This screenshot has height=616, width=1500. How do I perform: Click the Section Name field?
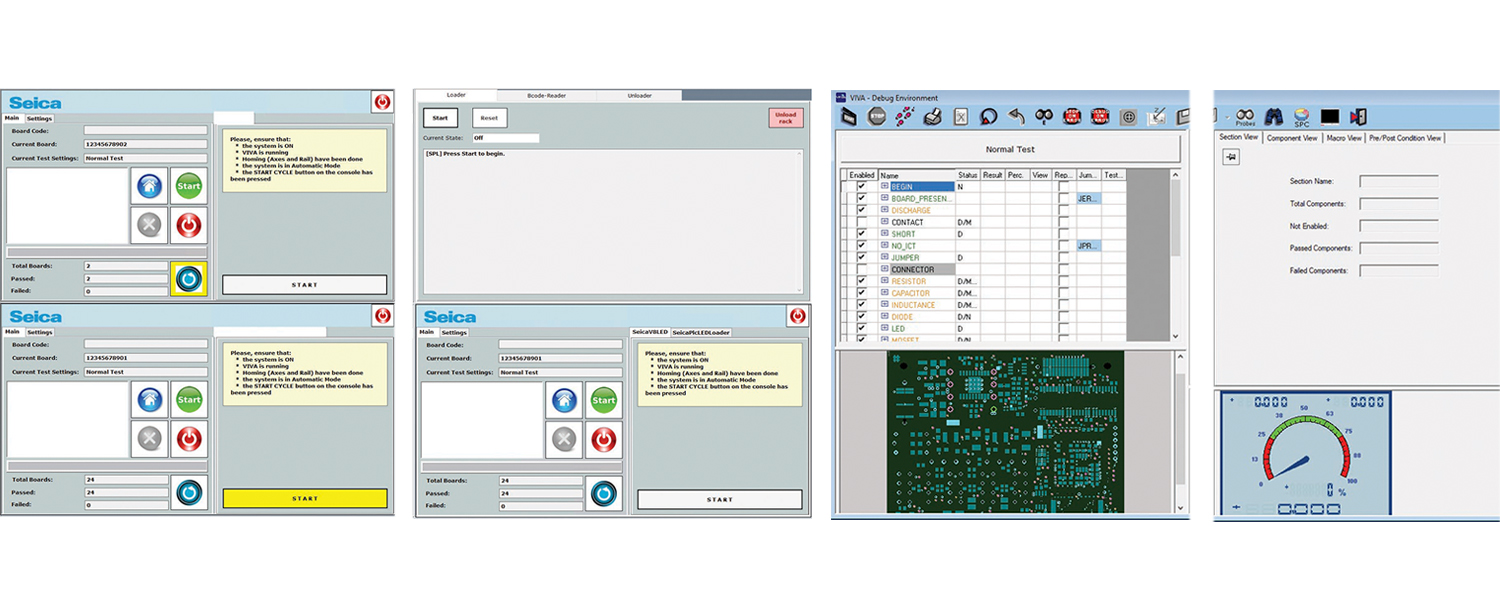1399,181
